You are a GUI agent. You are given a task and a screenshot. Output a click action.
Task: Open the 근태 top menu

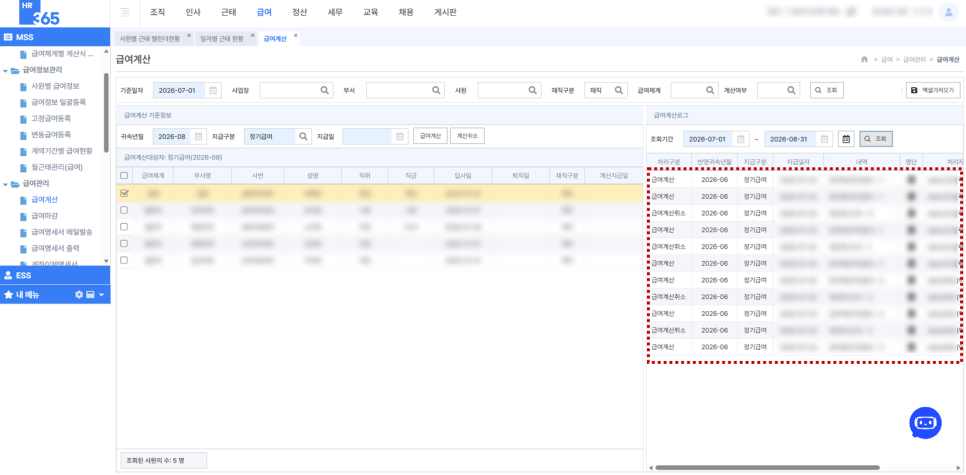click(x=229, y=12)
